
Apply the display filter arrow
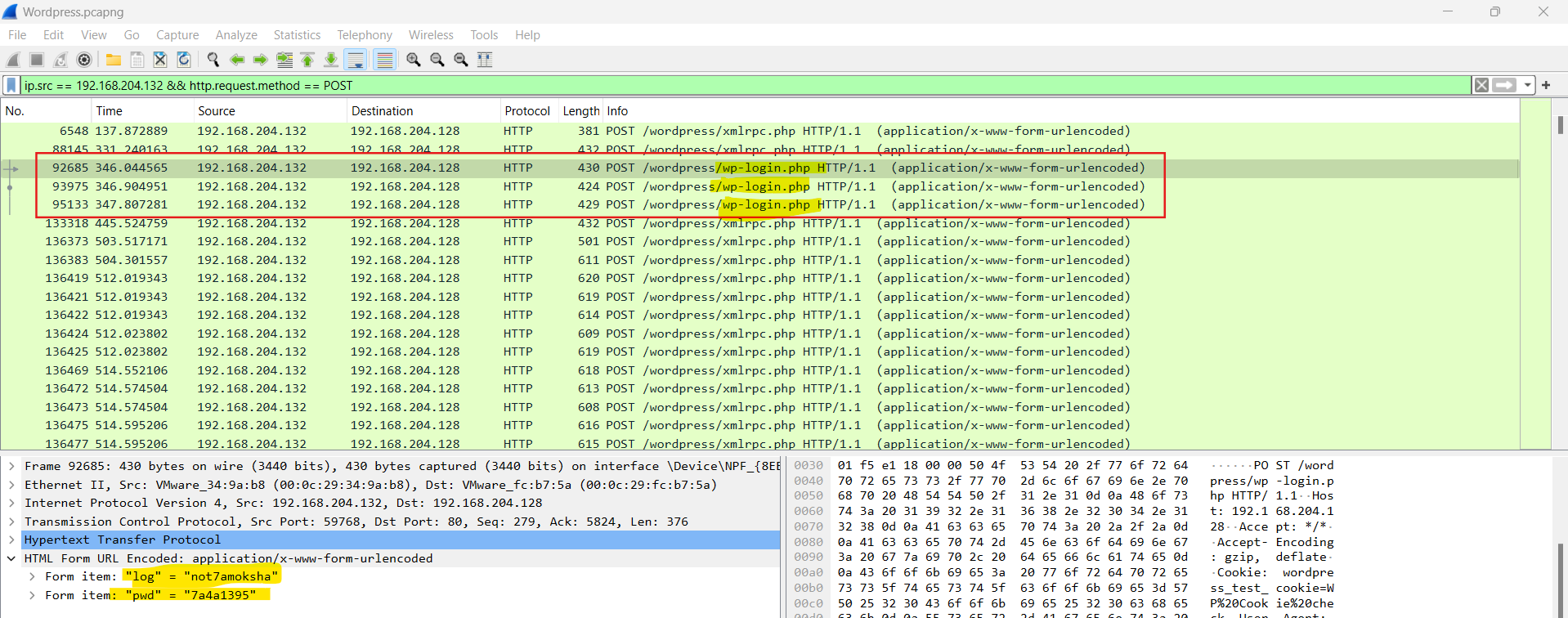point(1504,85)
